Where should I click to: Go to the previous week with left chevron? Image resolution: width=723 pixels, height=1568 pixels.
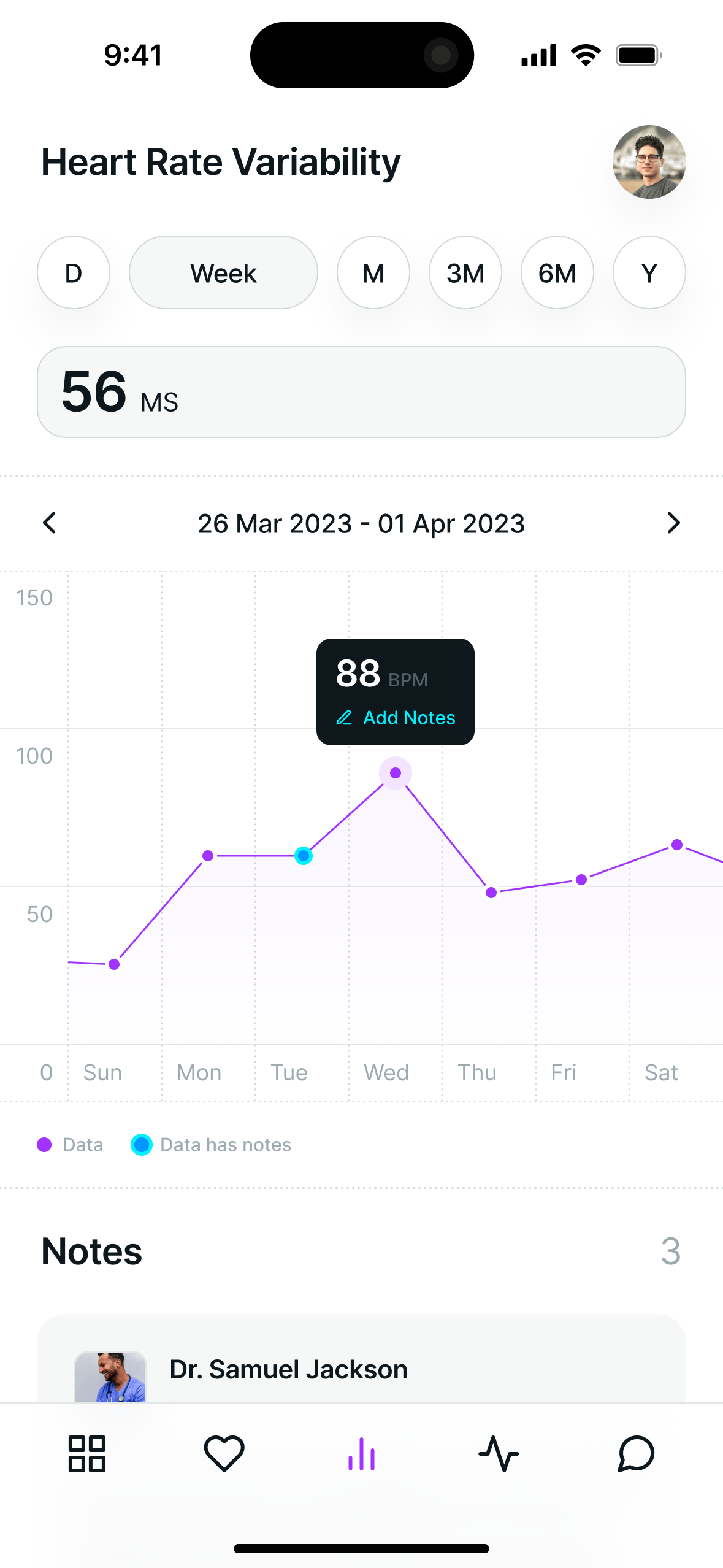point(49,523)
